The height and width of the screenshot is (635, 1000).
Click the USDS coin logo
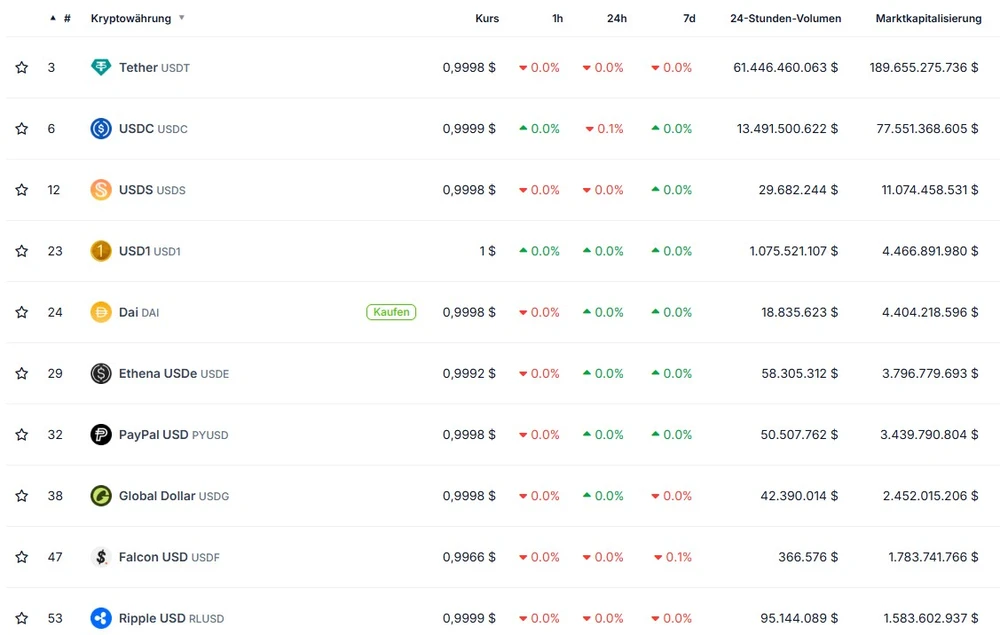[x=100, y=189]
